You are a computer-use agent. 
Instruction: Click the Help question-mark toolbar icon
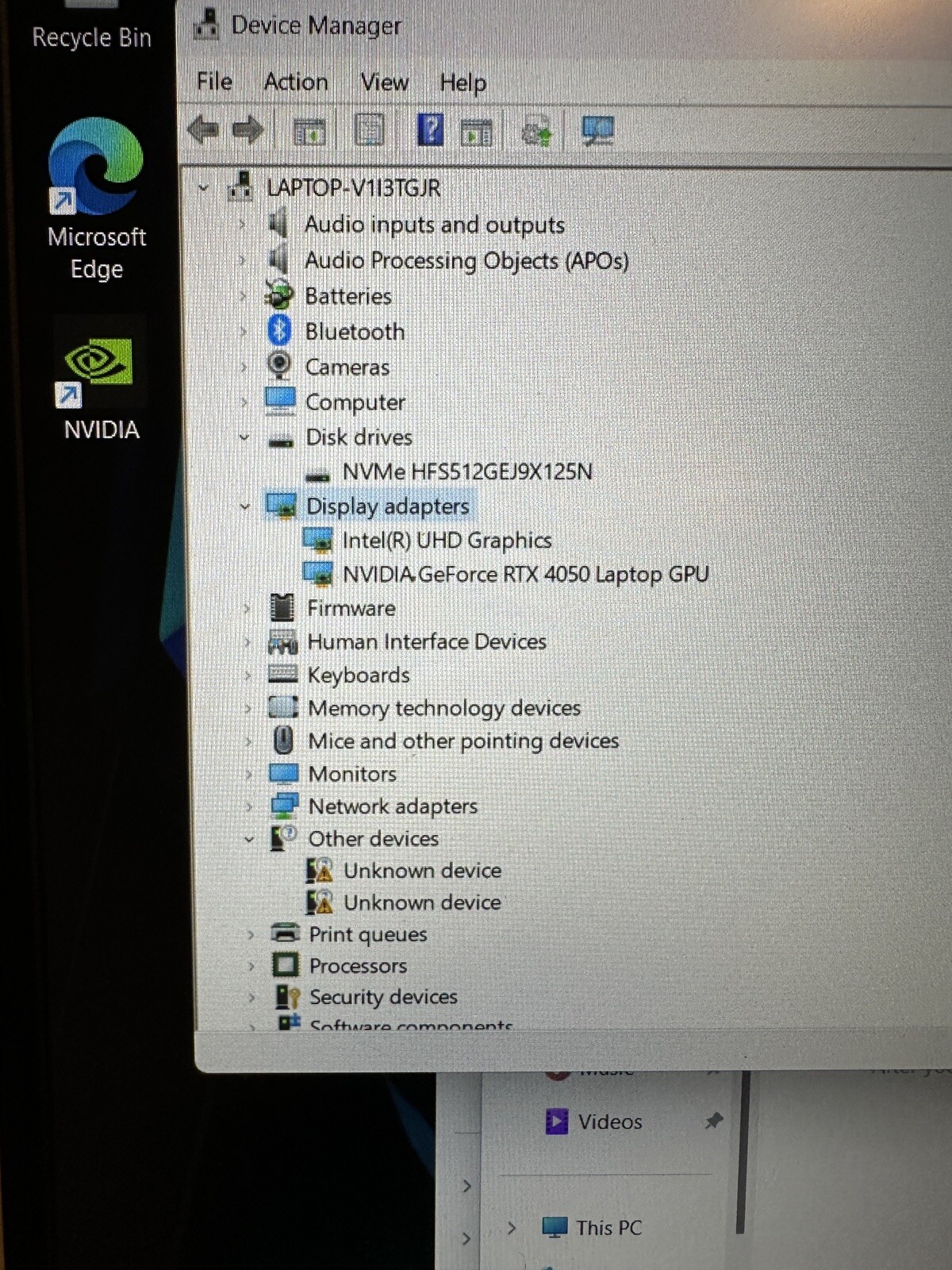click(x=430, y=129)
